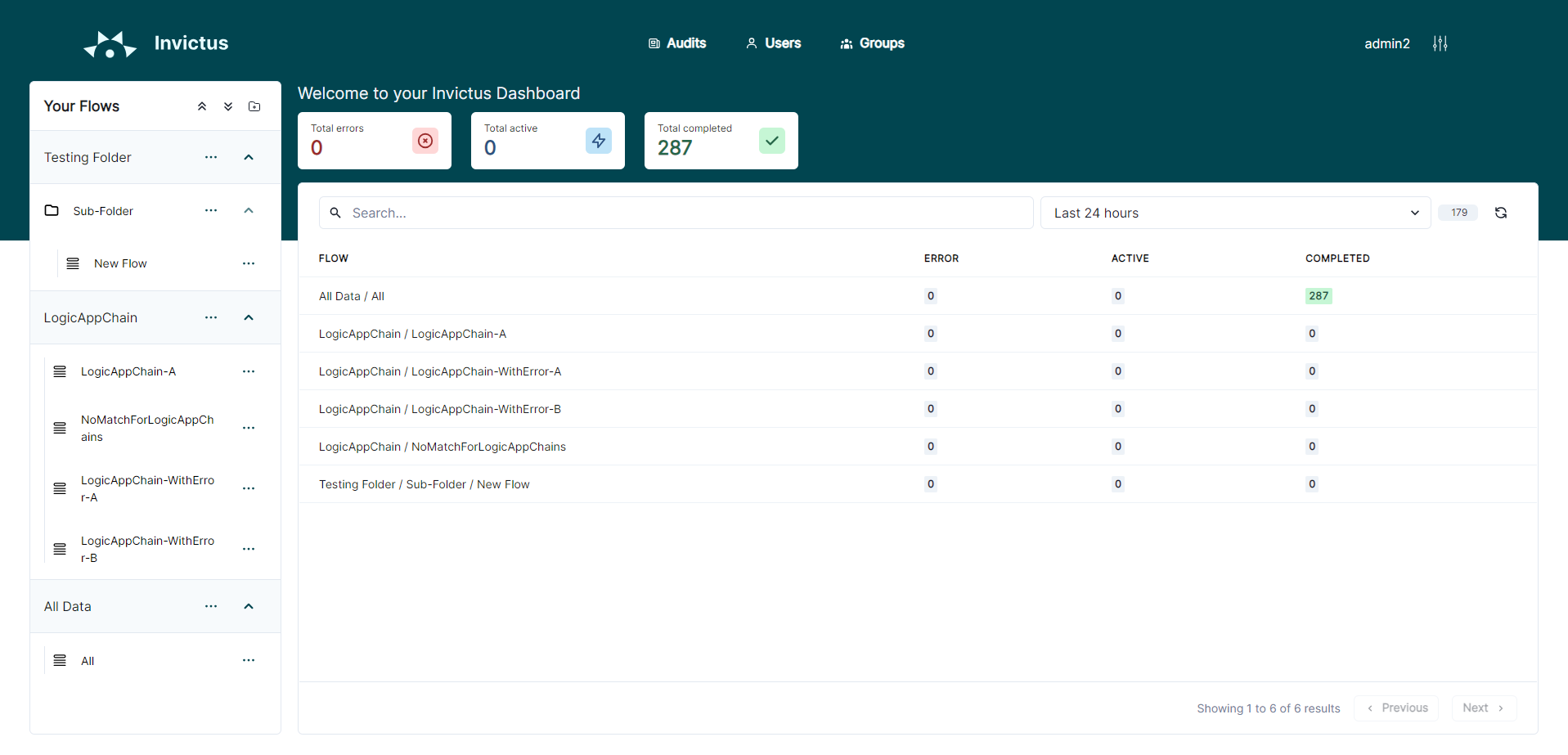Go to the Audits page

click(677, 43)
